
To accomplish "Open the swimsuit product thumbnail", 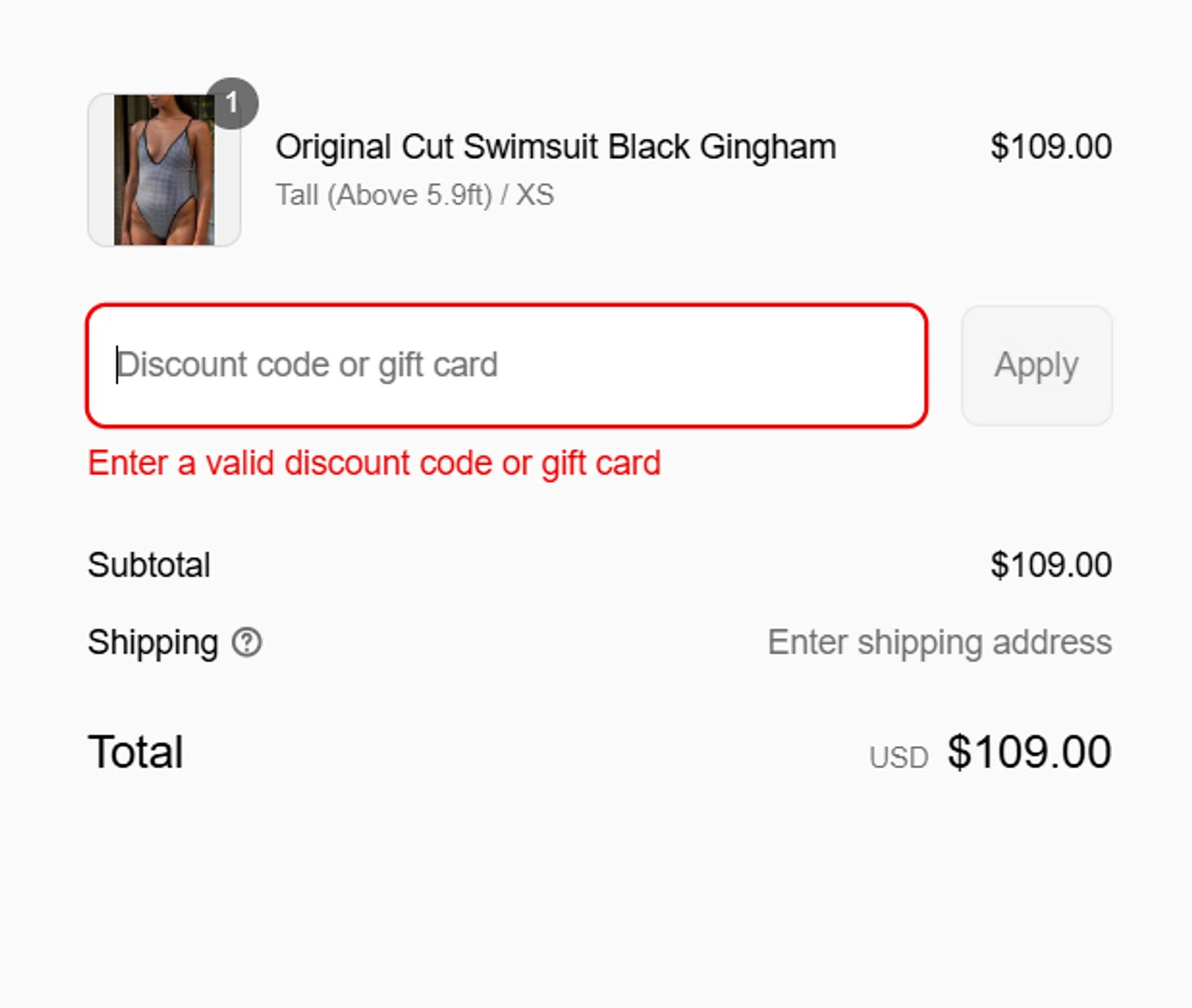I will pyautogui.click(x=164, y=170).
